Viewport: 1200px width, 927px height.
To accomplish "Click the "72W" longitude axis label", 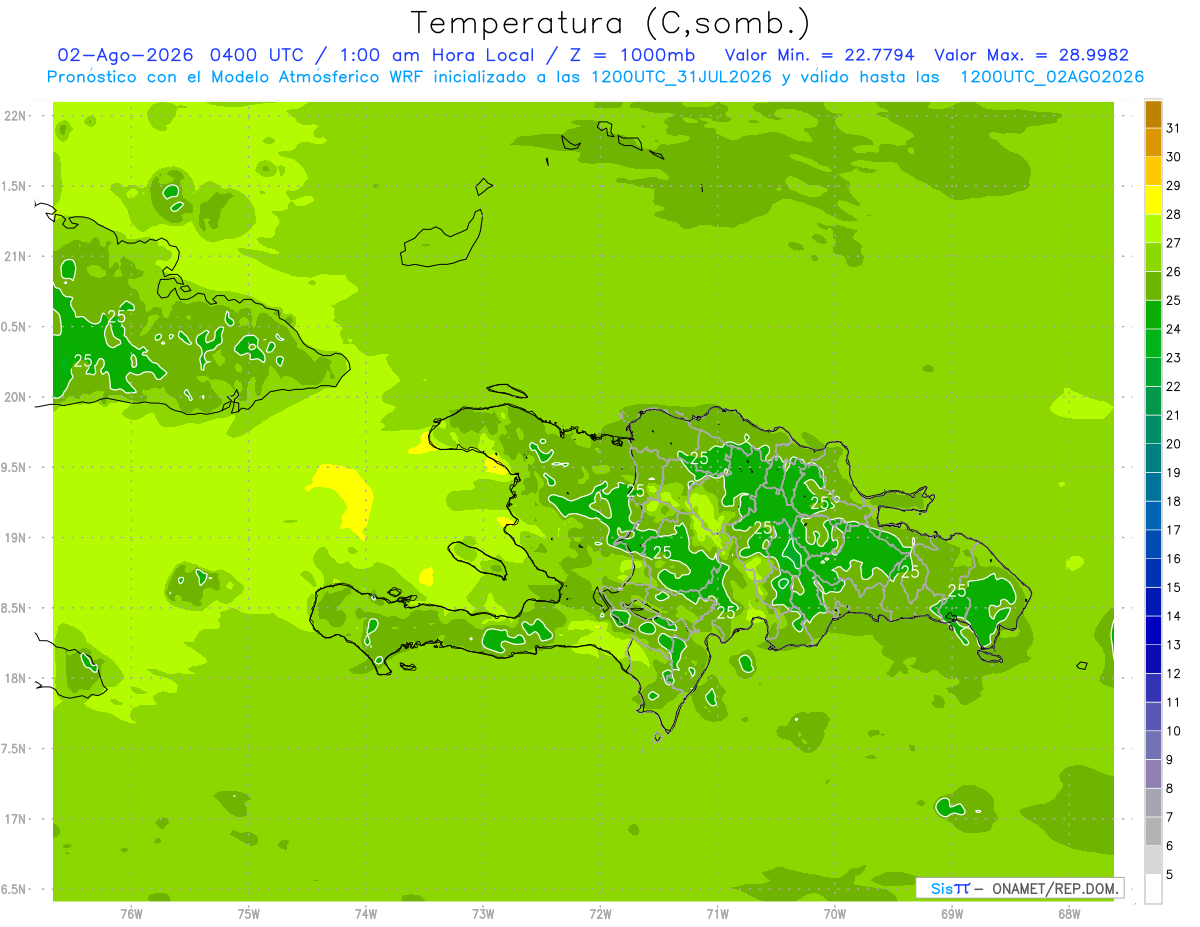I will click(x=600, y=914).
